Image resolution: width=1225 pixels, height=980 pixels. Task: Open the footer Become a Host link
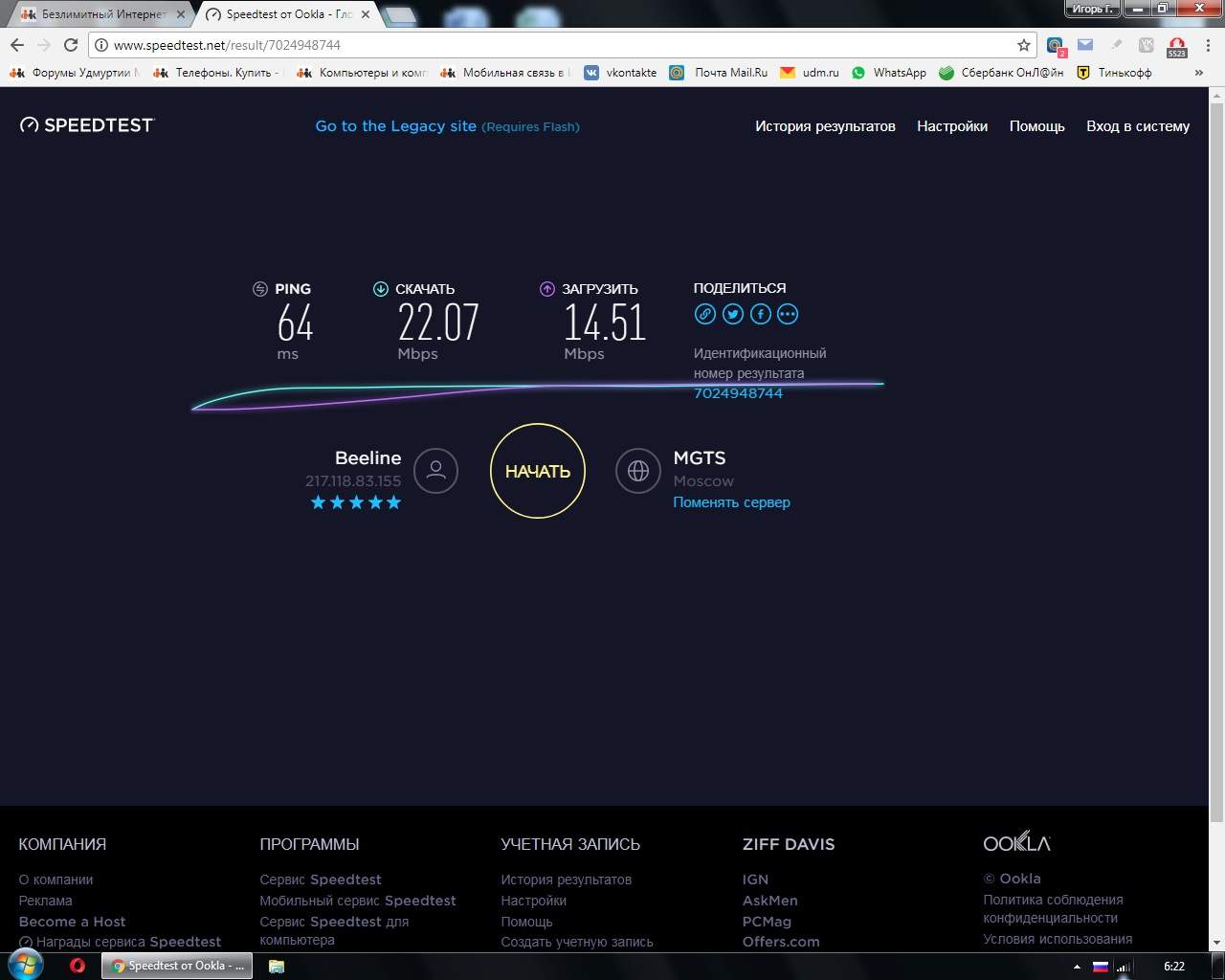tap(72, 922)
